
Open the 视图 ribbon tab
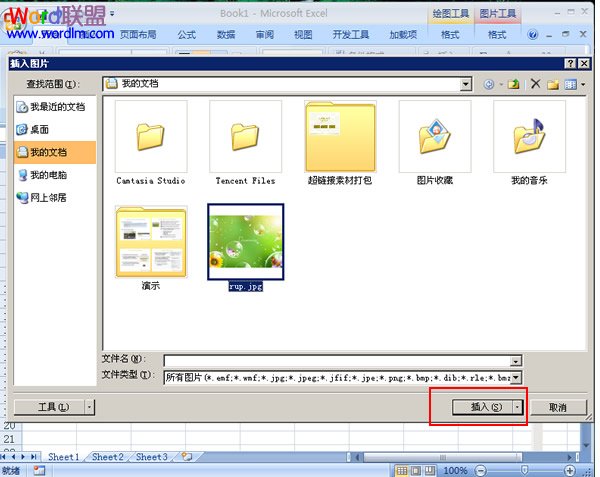303,35
